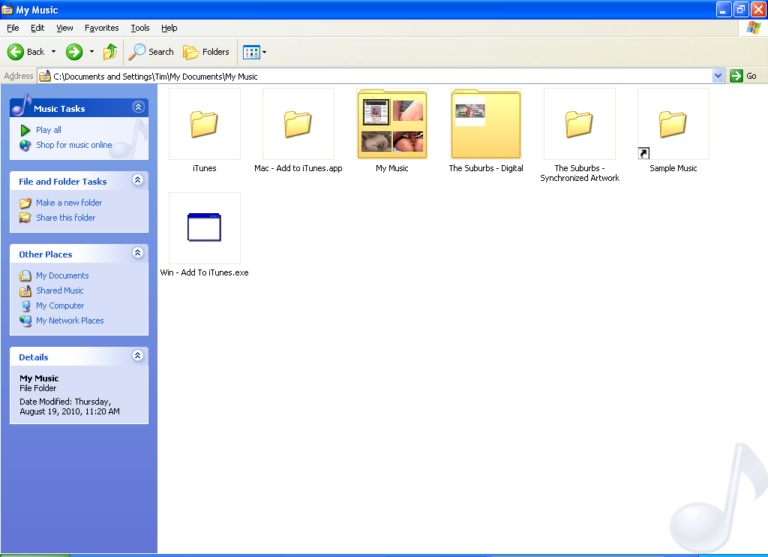Click the address bar path field

tap(380, 76)
